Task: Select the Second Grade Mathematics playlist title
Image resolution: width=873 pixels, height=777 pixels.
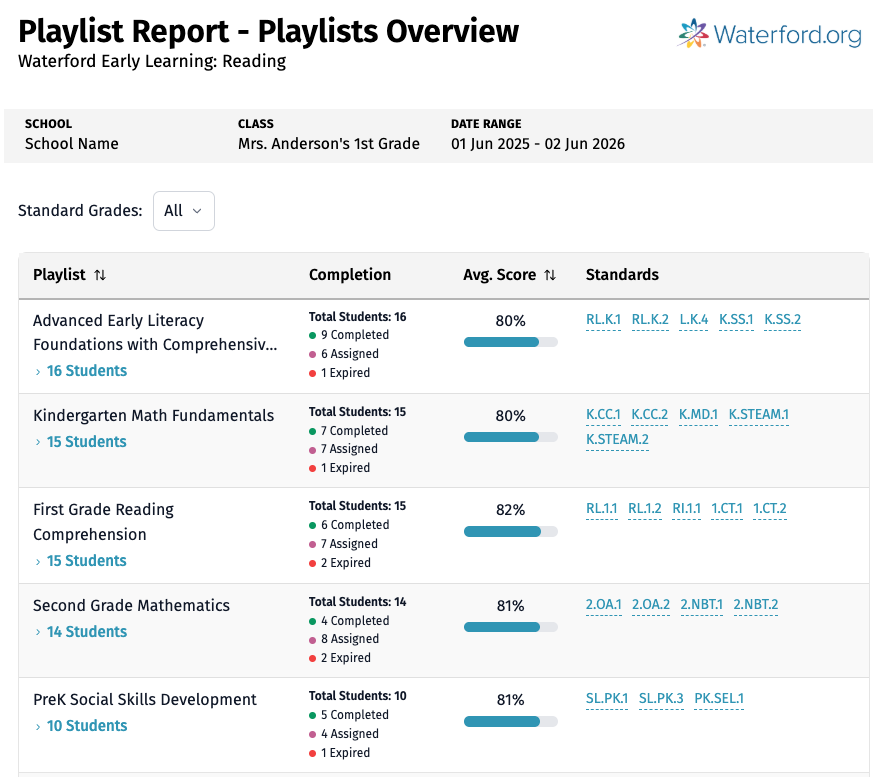Action: click(131, 606)
